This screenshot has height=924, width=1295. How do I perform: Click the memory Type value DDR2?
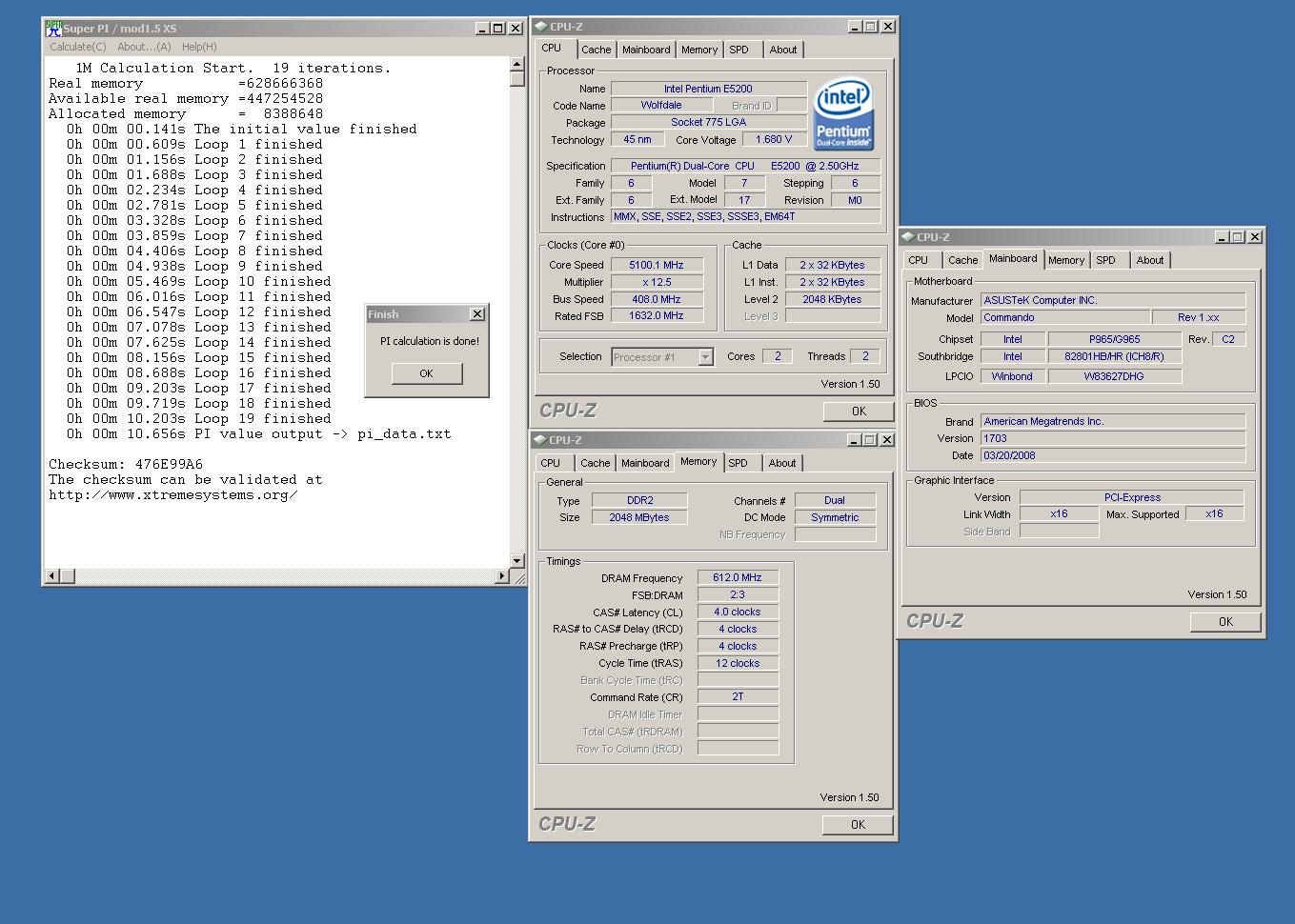coord(639,500)
